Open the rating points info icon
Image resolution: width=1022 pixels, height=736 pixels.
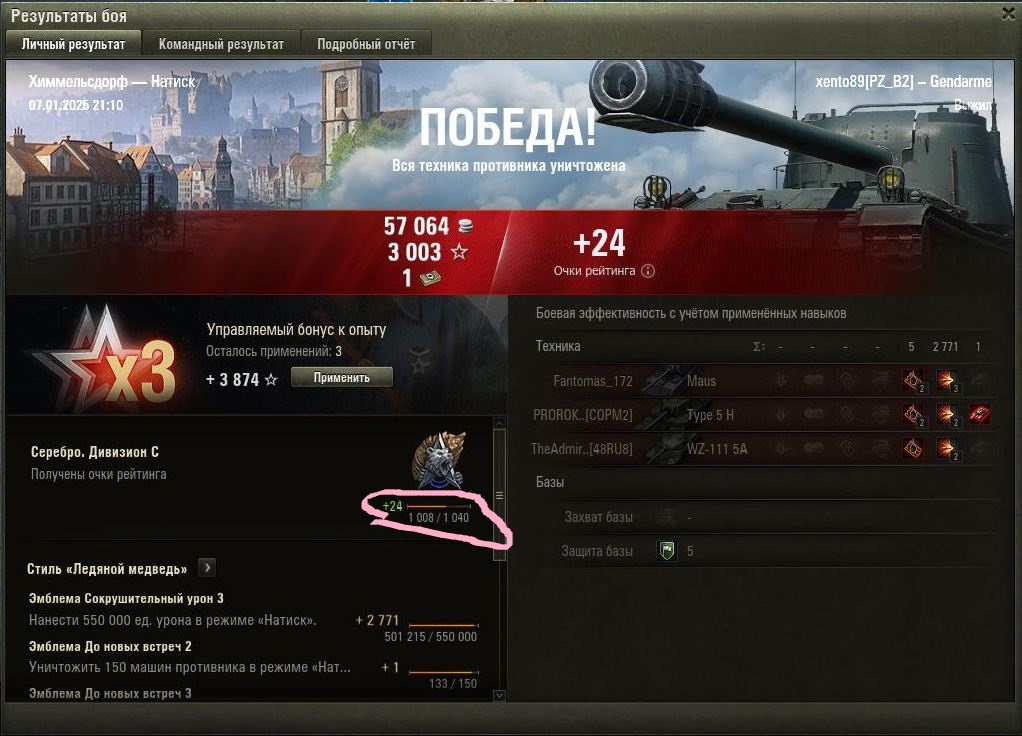(x=648, y=271)
